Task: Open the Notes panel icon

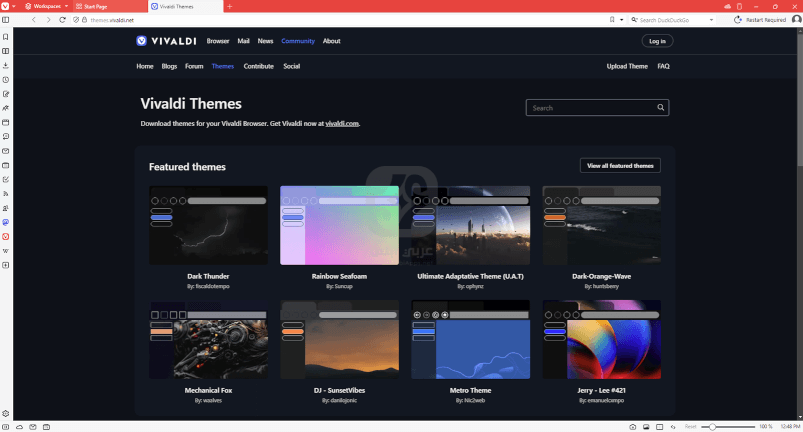Action: click(6, 94)
